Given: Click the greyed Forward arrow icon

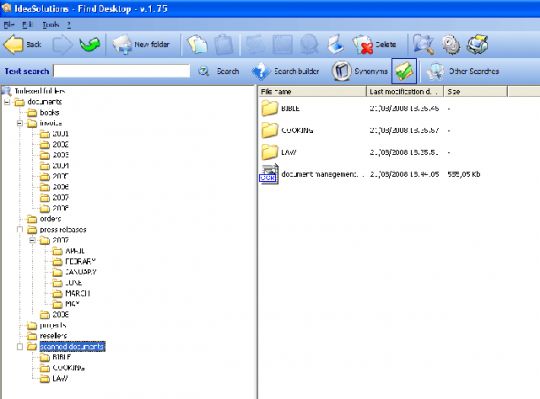Looking at the screenshot, I should pyautogui.click(x=62, y=44).
